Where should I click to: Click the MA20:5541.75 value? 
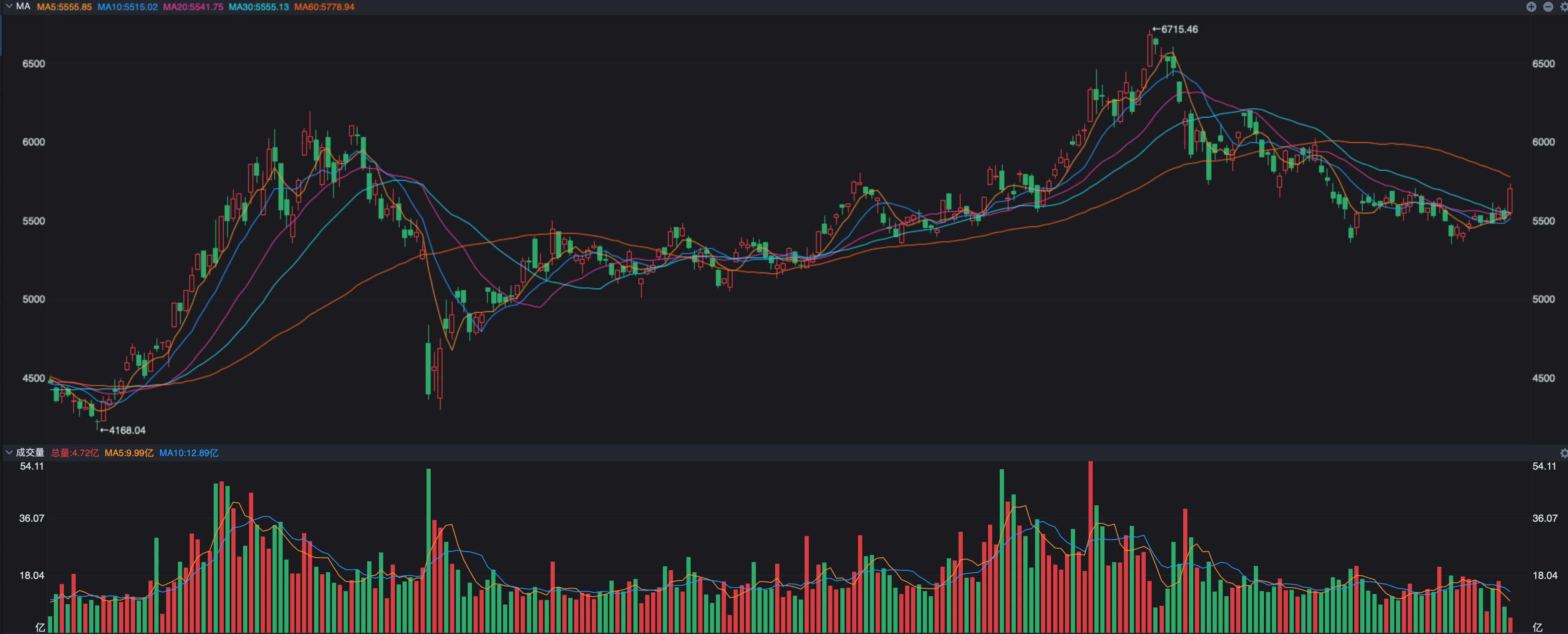point(193,7)
